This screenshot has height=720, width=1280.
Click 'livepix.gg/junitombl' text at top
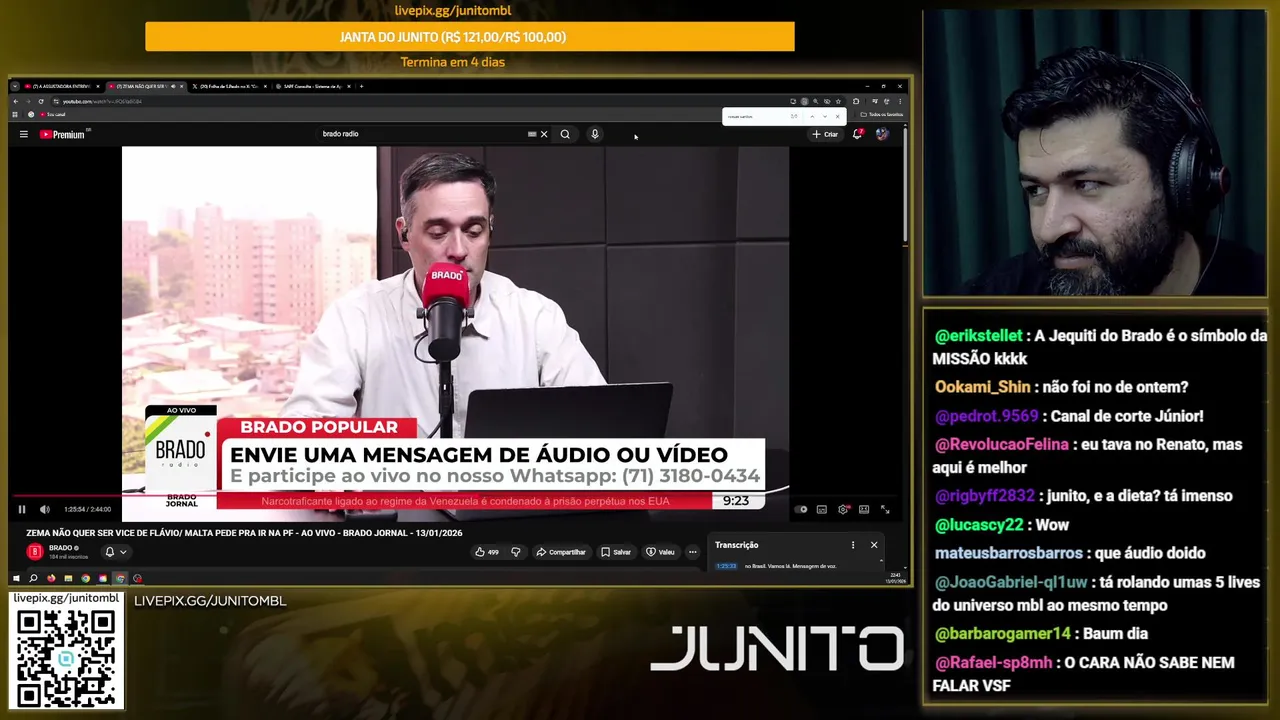453,11
